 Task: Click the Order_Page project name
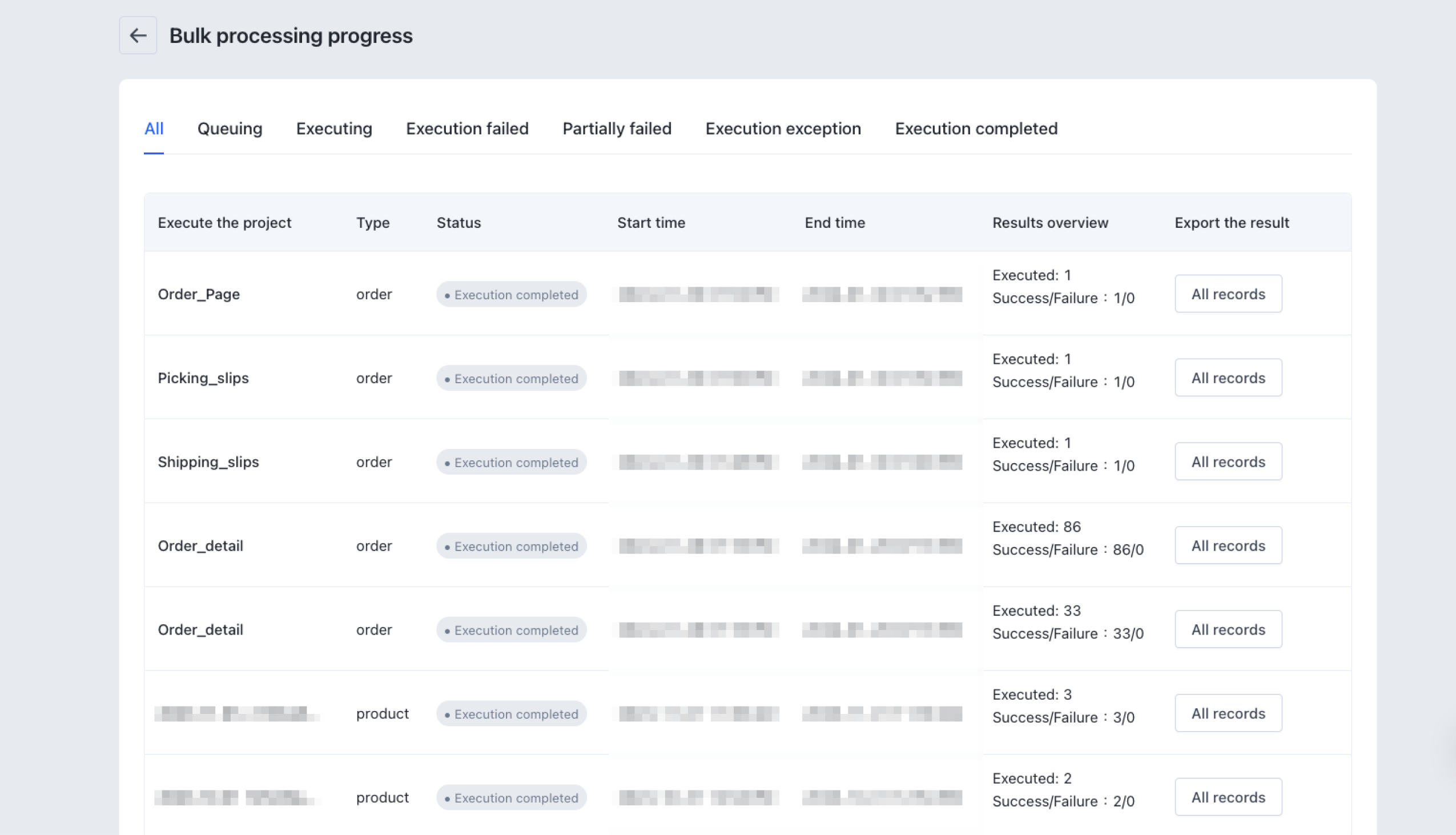tap(199, 294)
